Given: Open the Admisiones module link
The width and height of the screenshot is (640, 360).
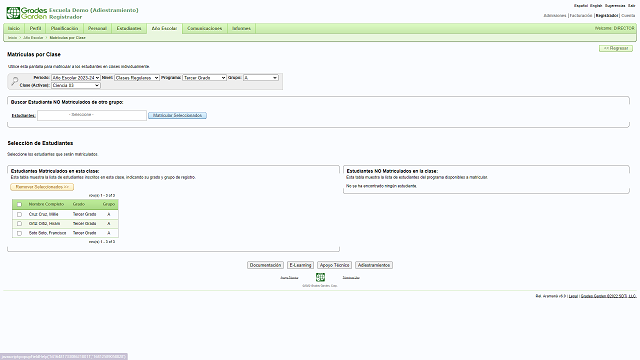Looking at the screenshot, I should pos(555,16).
